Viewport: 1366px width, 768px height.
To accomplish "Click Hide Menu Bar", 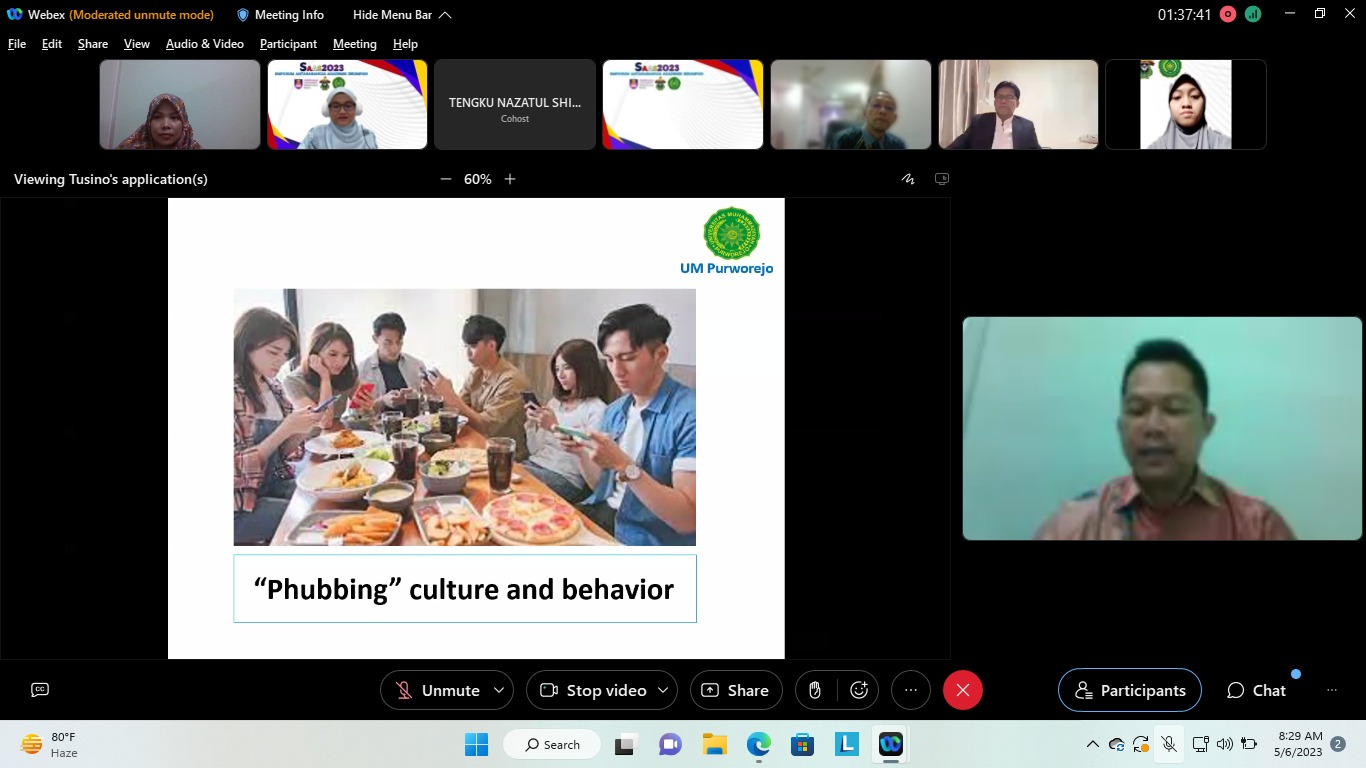I will pyautogui.click(x=402, y=15).
